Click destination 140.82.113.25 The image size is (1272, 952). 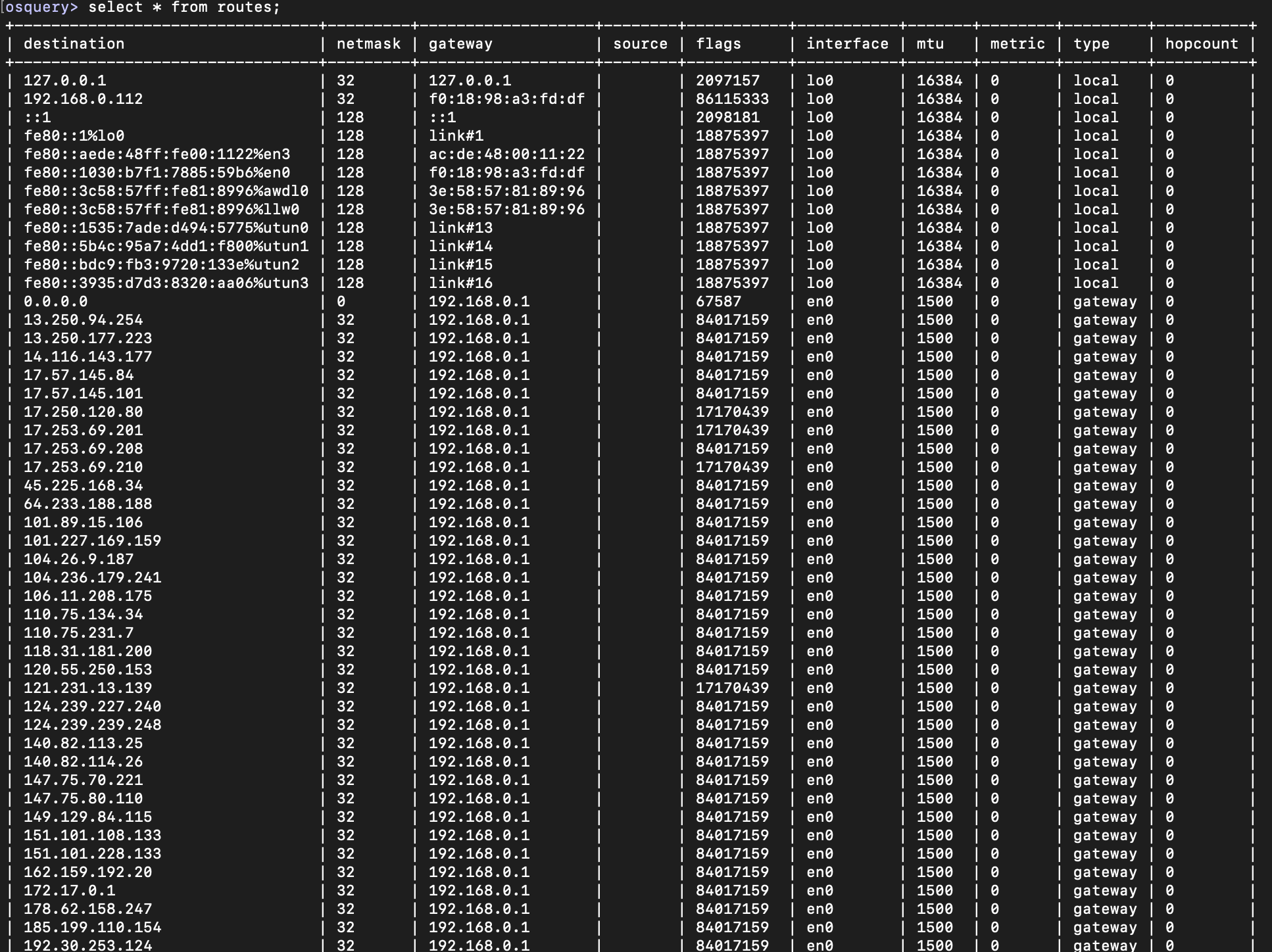(x=83, y=744)
